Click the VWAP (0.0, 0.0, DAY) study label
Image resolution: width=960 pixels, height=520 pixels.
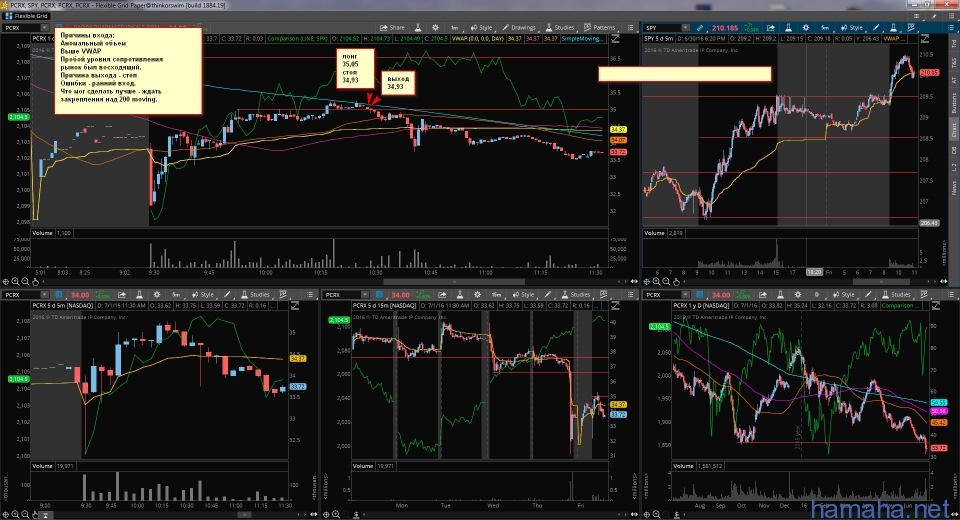478,38
